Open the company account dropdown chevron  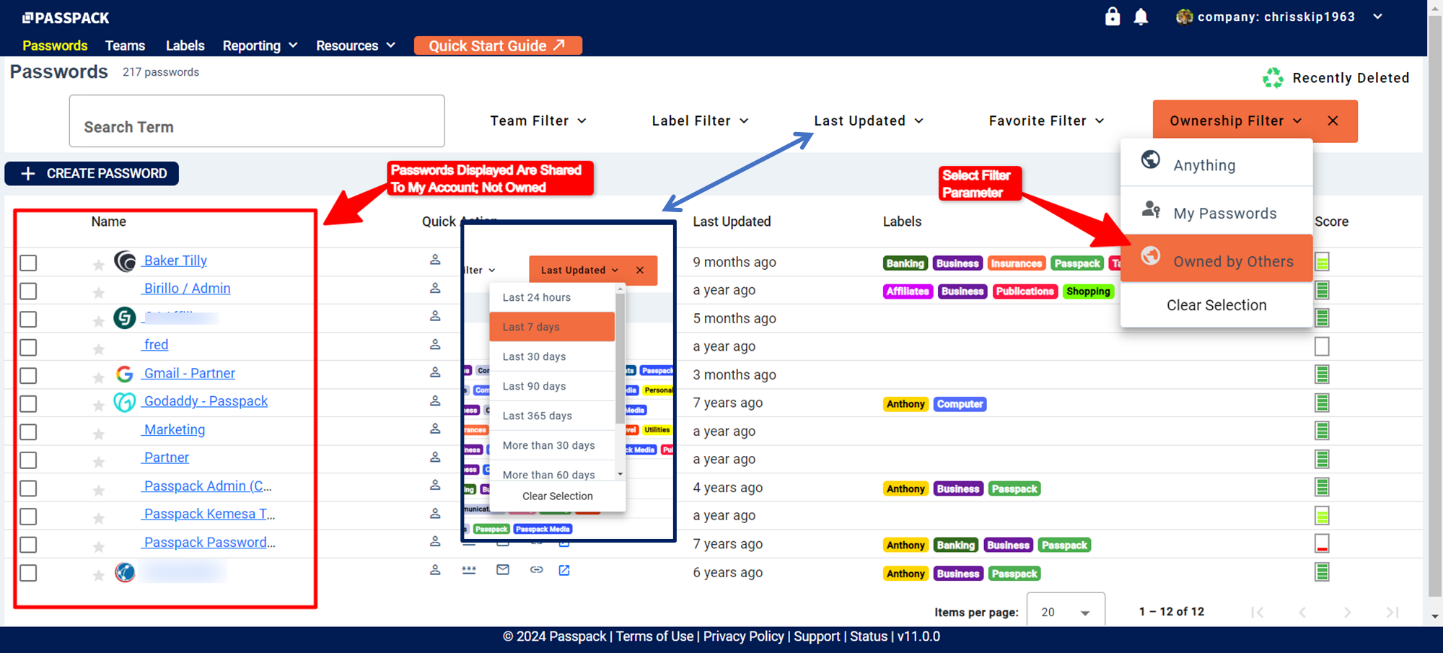[1378, 17]
